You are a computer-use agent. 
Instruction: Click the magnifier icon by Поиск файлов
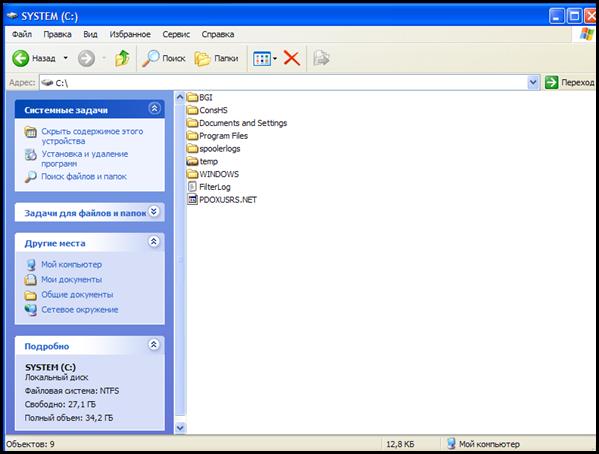click(x=31, y=177)
